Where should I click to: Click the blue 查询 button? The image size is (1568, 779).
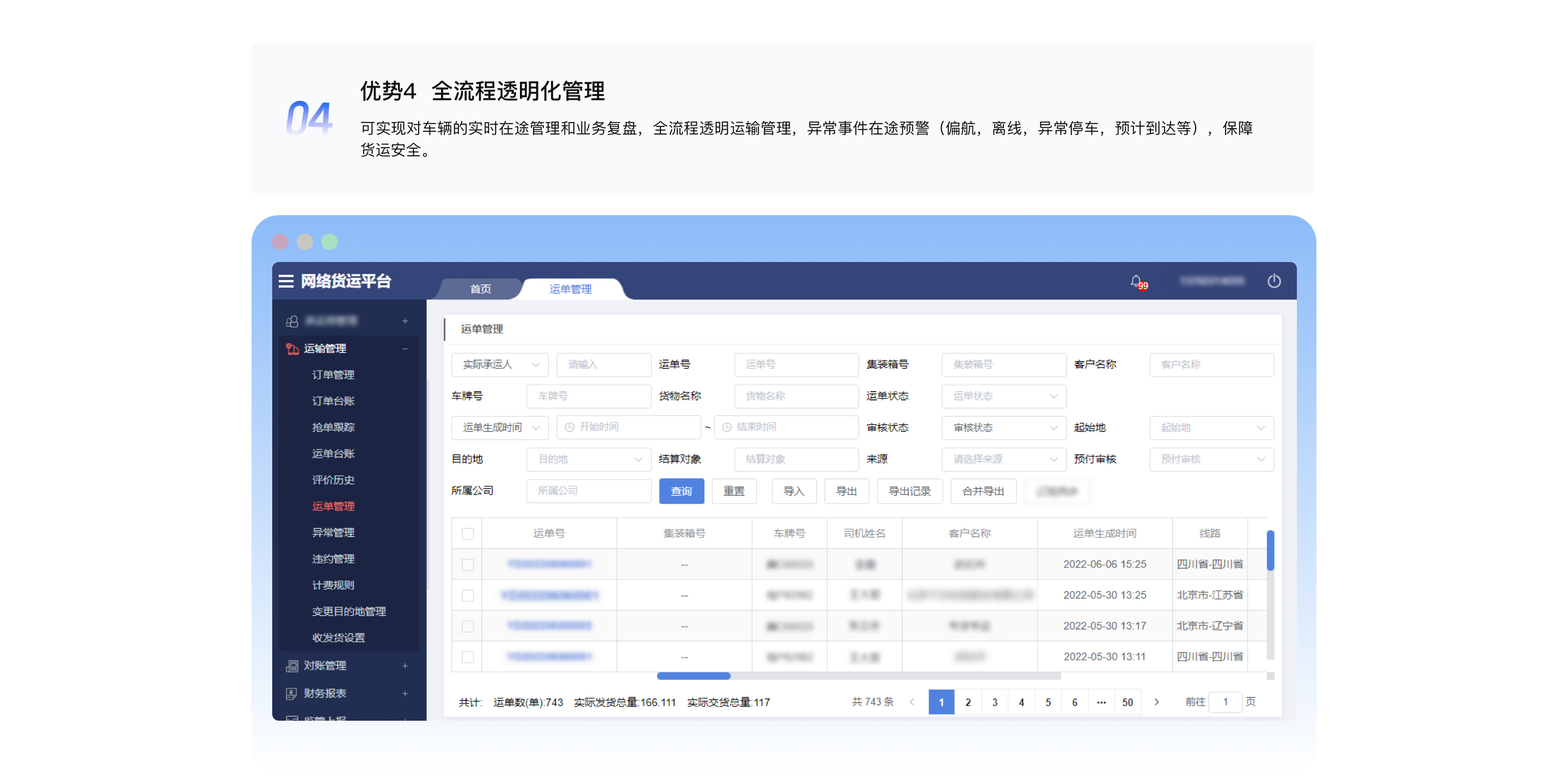pos(681,491)
